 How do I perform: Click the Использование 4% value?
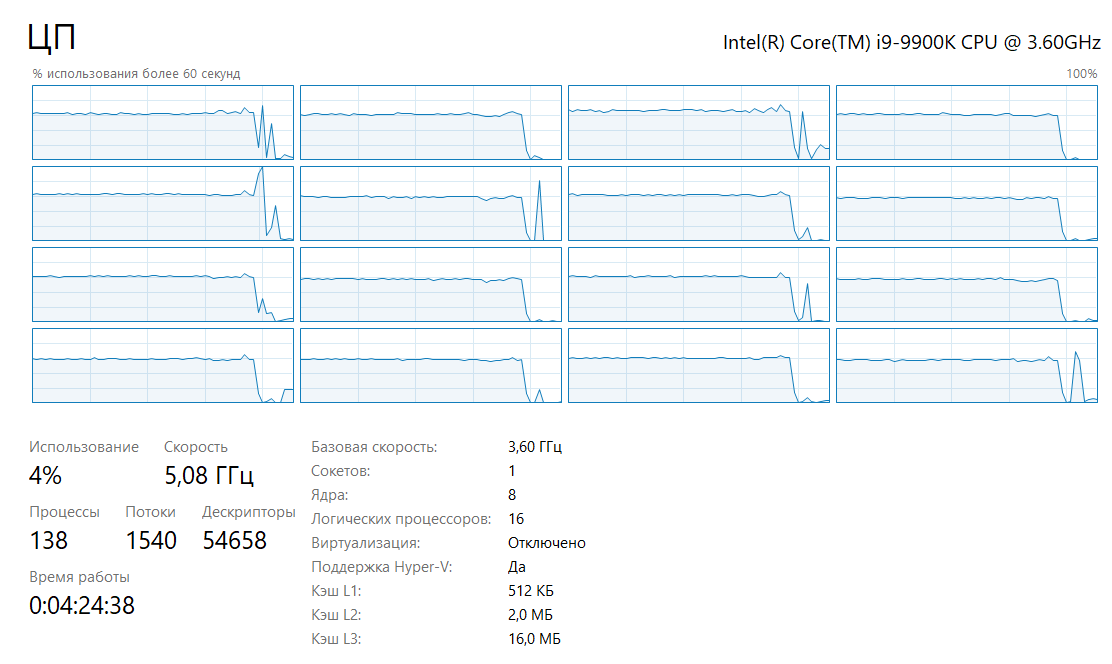(x=46, y=475)
